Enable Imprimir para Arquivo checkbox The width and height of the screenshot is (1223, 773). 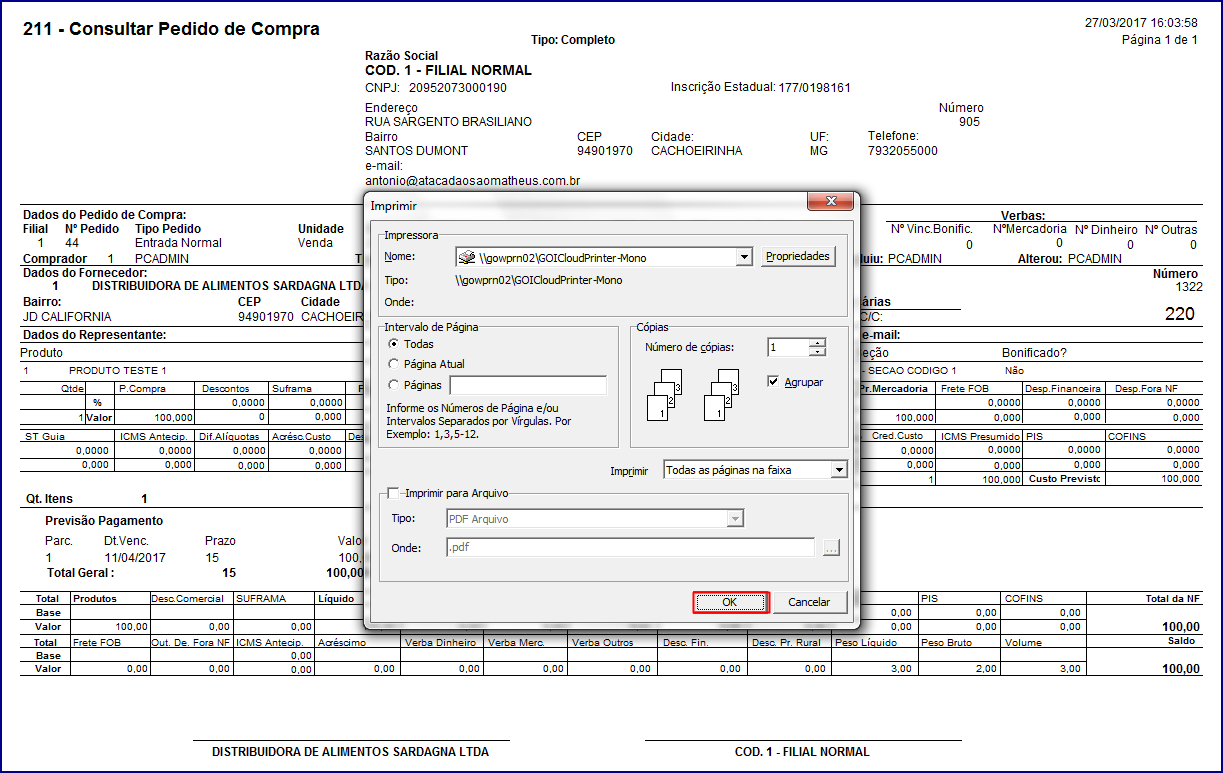click(394, 494)
